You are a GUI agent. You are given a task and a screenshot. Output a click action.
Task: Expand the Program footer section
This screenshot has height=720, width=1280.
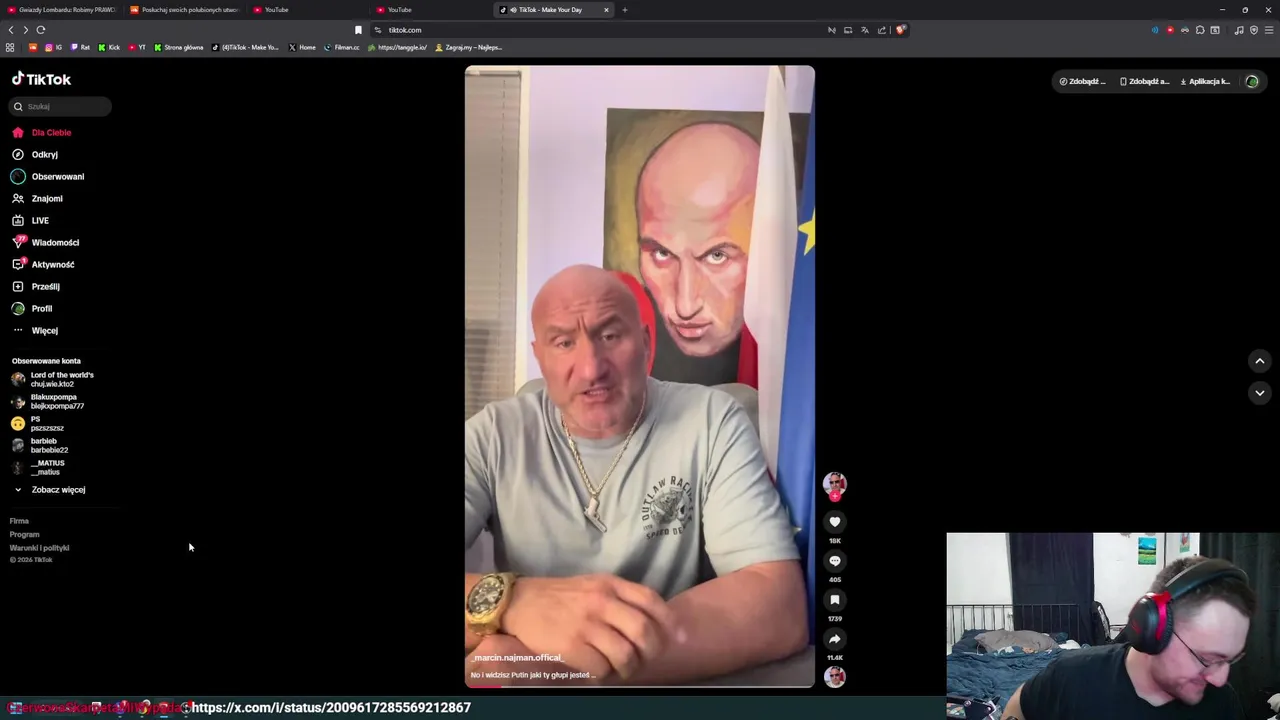click(24, 534)
